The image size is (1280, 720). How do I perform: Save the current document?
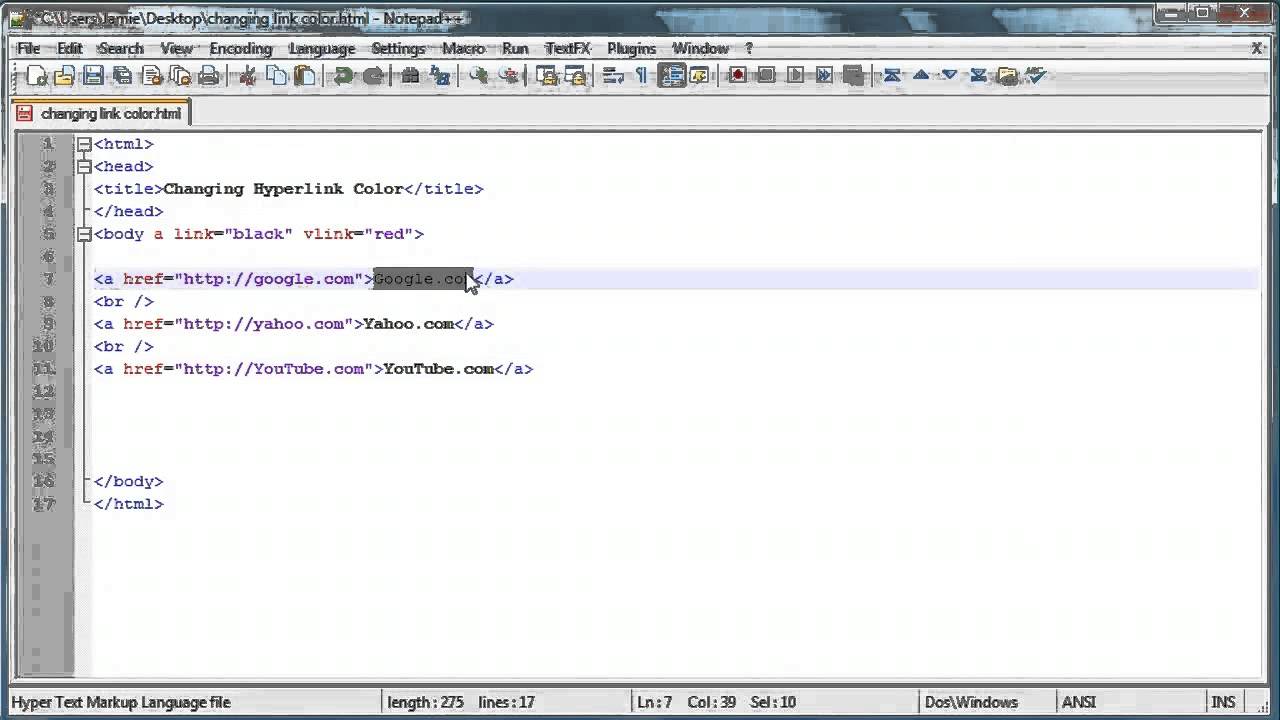[93, 76]
